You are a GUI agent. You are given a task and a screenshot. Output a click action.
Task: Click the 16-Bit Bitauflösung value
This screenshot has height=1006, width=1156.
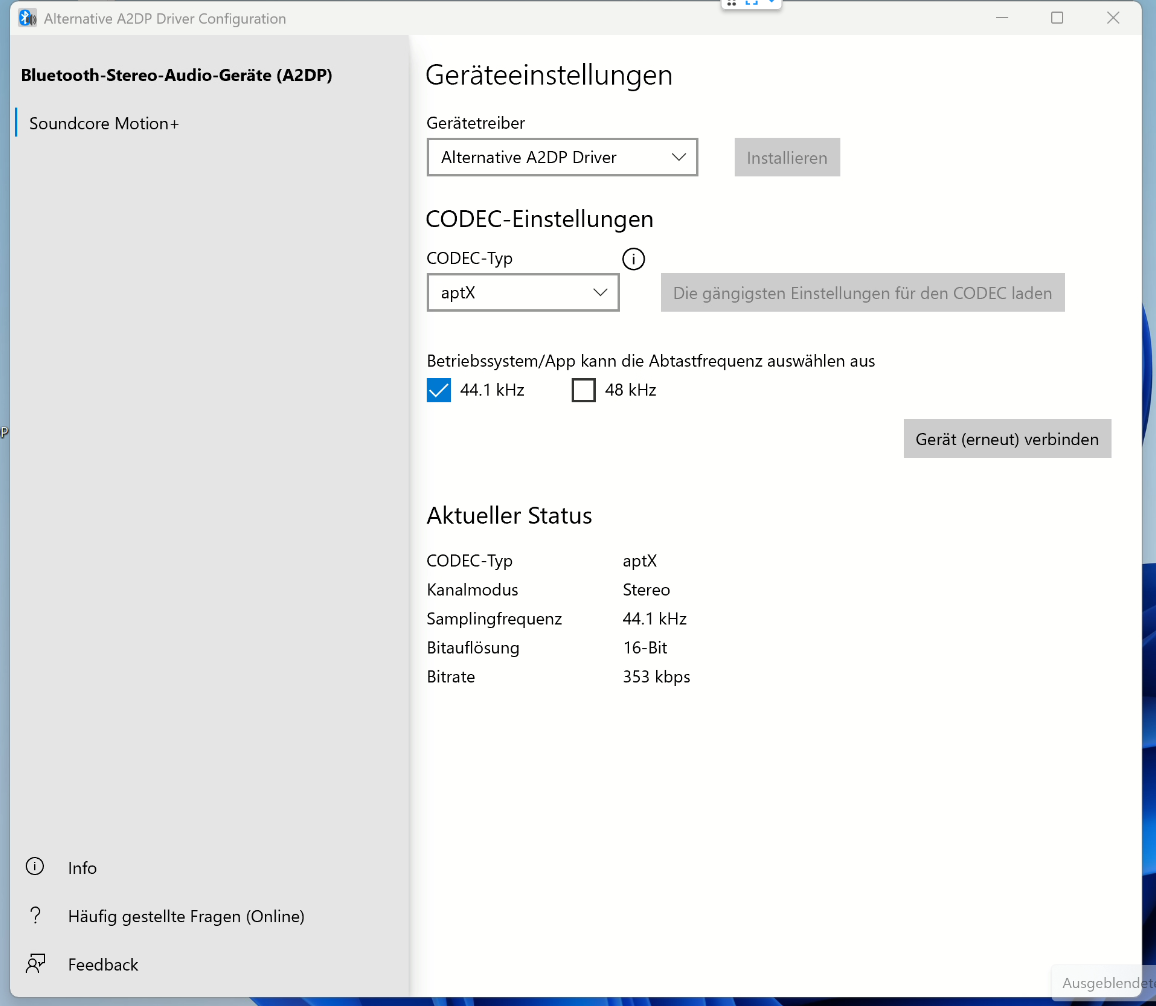click(x=644, y=647)
